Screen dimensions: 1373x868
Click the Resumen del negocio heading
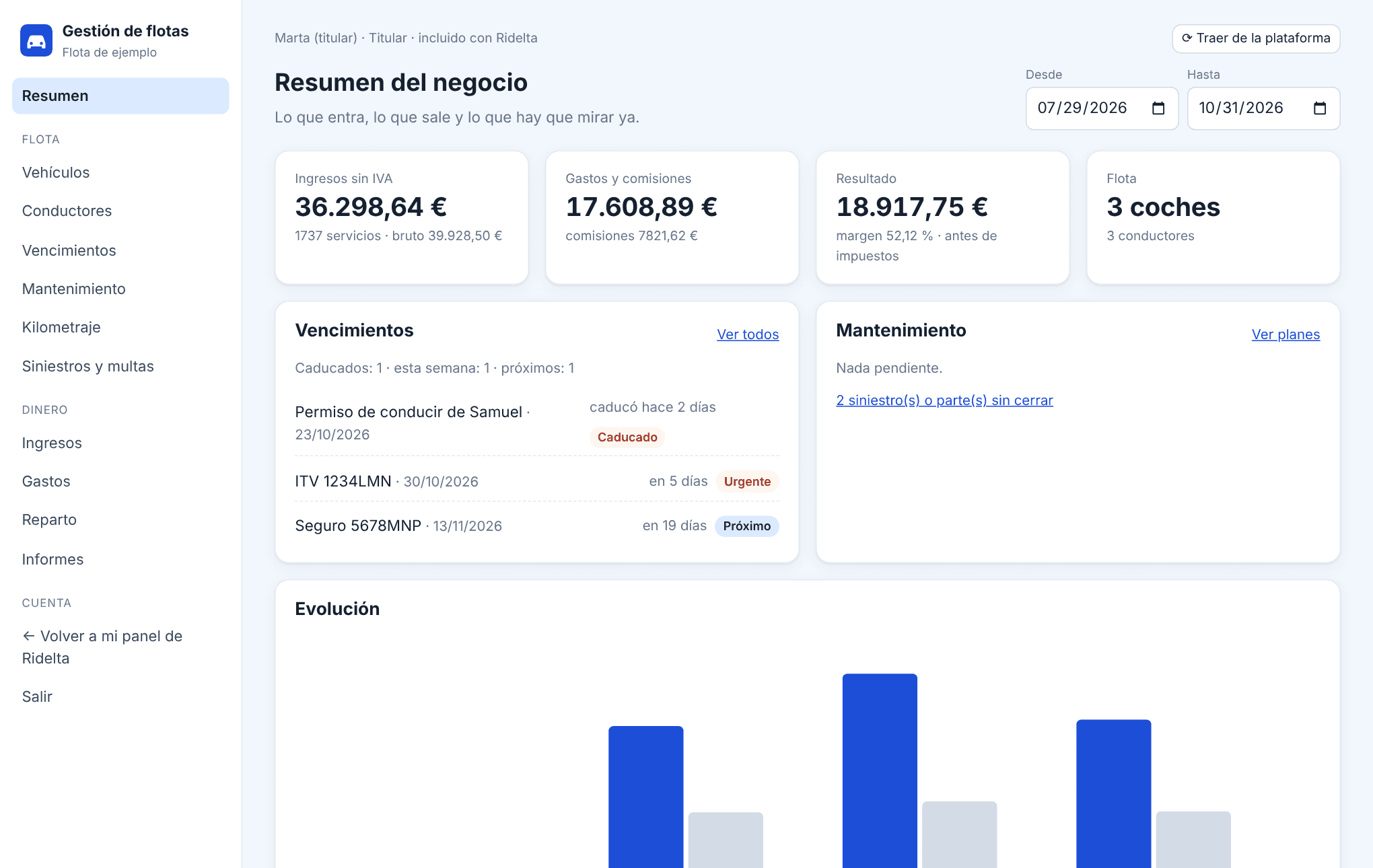401,82
